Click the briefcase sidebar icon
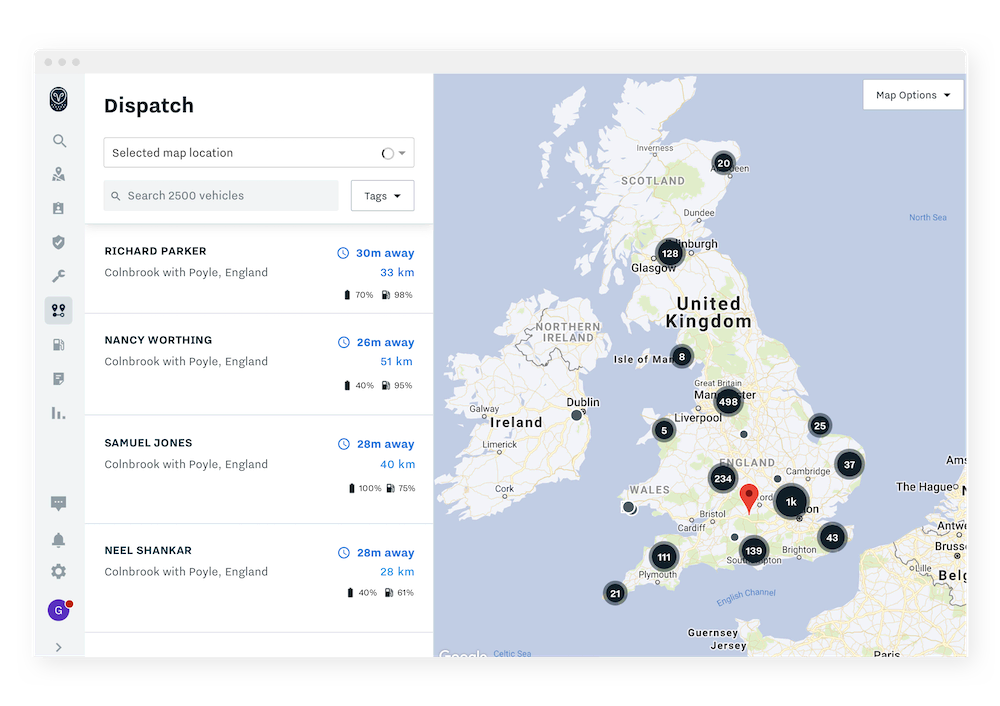1000x706 pixels. tap(59, 208)
